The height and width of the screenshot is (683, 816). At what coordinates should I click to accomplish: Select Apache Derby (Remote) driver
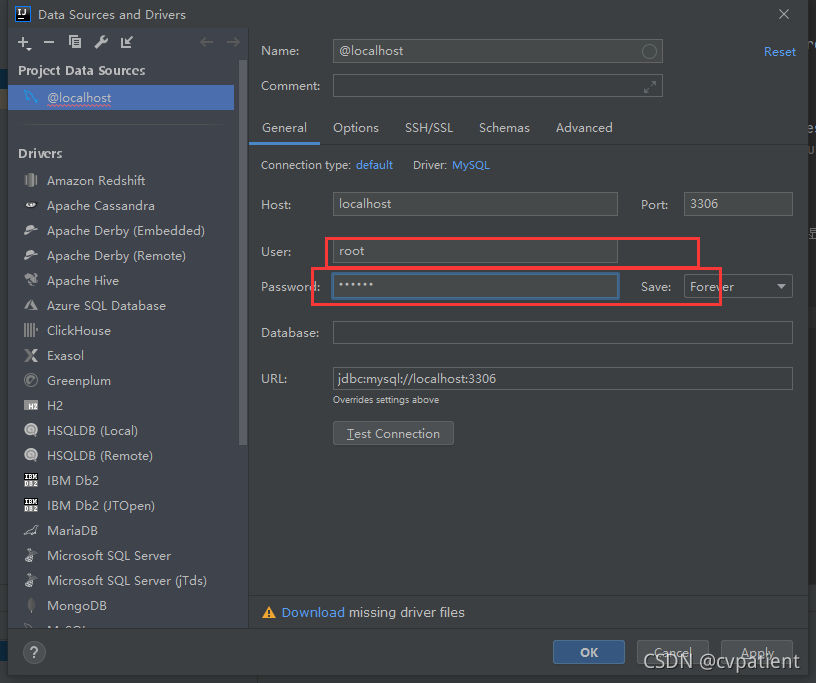[x=122, y=256]
